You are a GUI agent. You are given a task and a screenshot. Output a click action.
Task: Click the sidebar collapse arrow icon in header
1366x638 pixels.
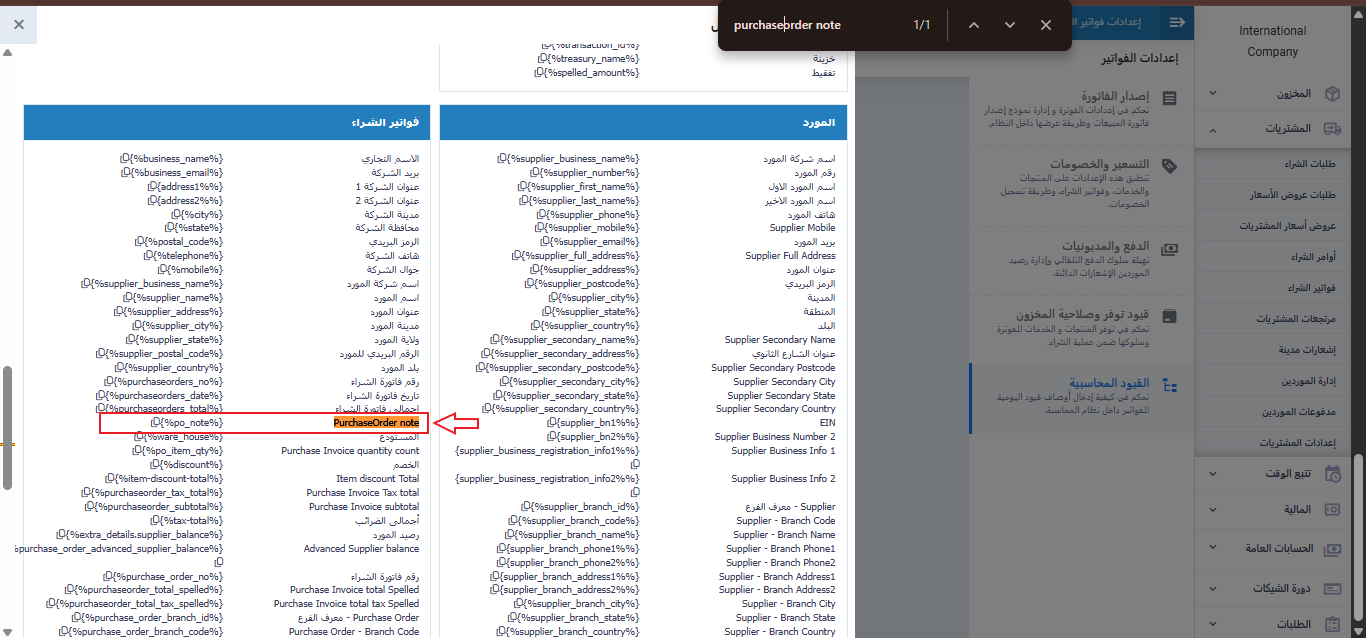tap(1177, 22)
